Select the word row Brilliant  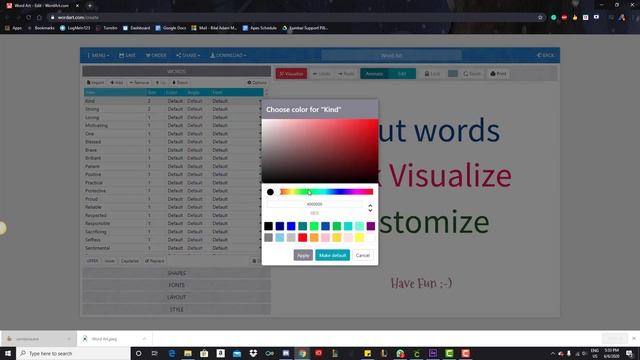tap(173, 158)
